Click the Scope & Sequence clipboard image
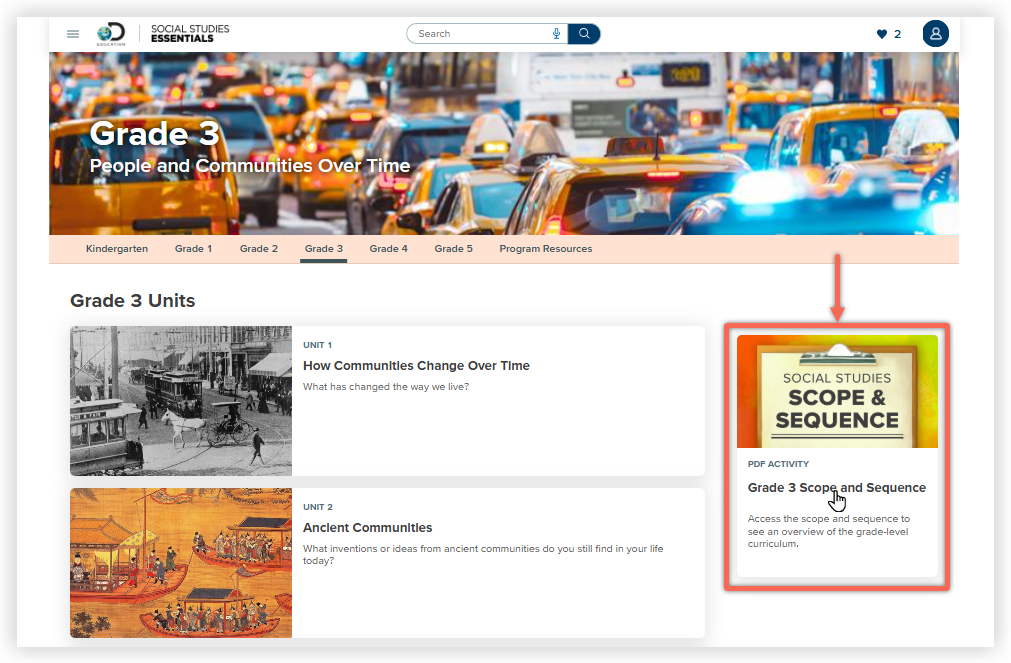The width and height of the screenshot is (1011, 663). tap(837, 391)
